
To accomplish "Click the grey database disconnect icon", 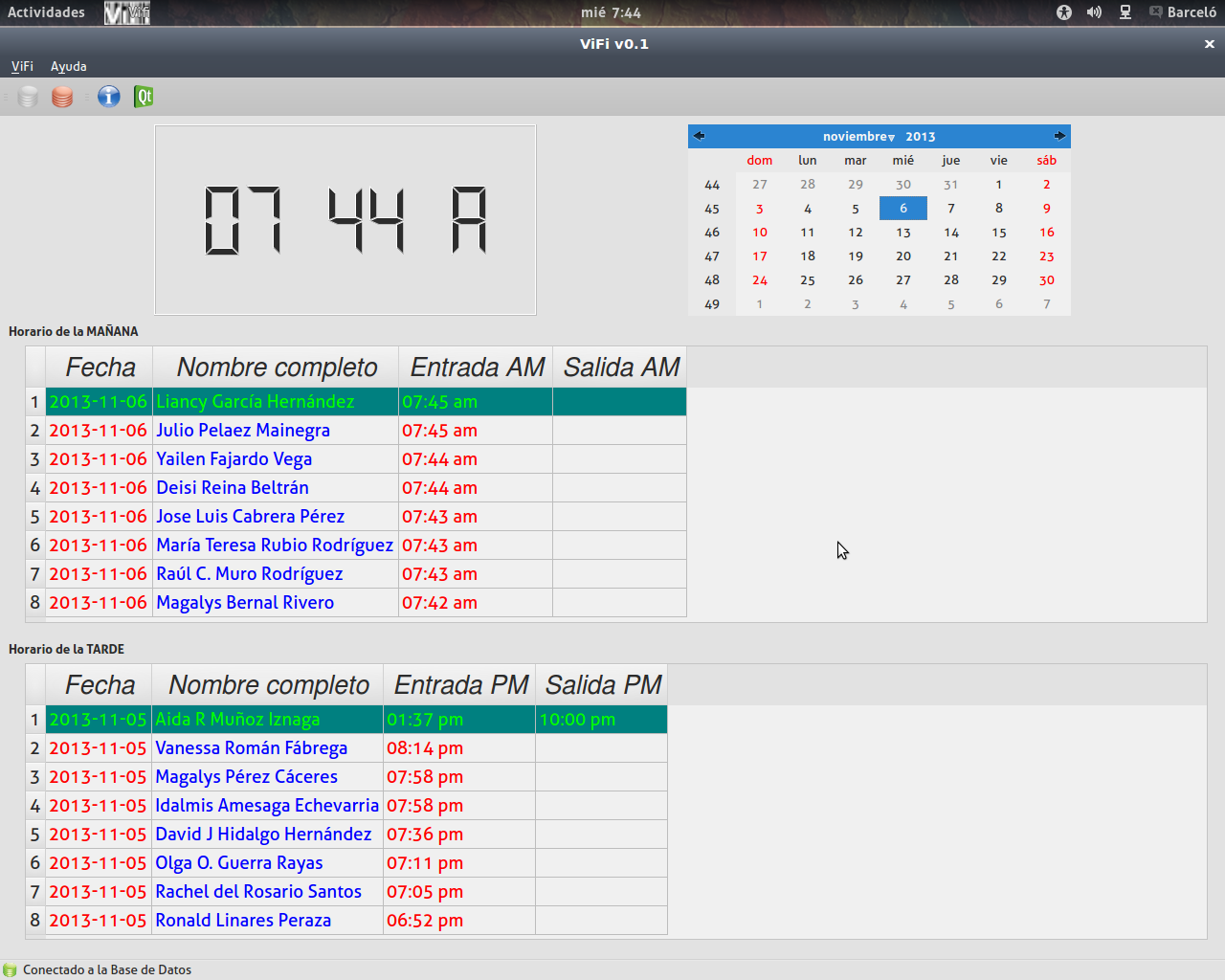I will pyautogui.click(x=29, y=97).
